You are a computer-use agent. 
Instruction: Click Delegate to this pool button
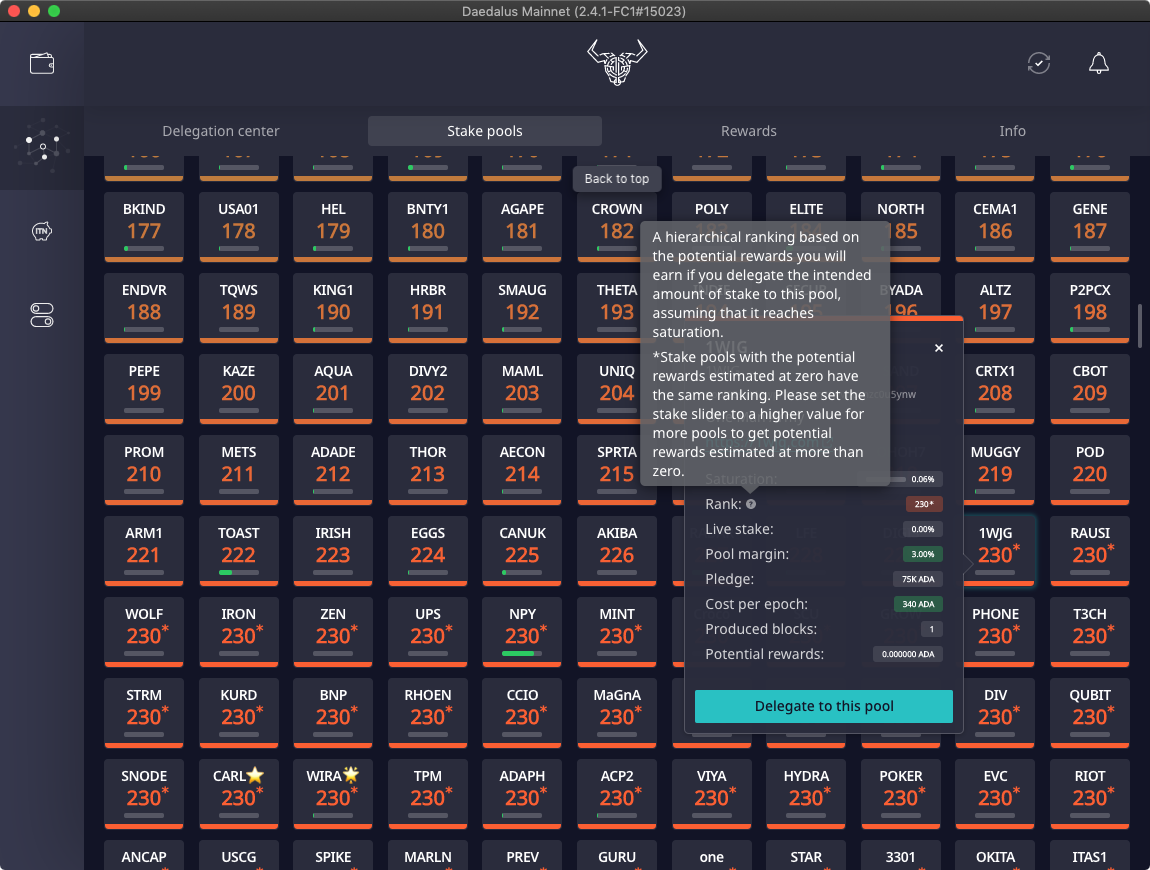coord(823,706)
